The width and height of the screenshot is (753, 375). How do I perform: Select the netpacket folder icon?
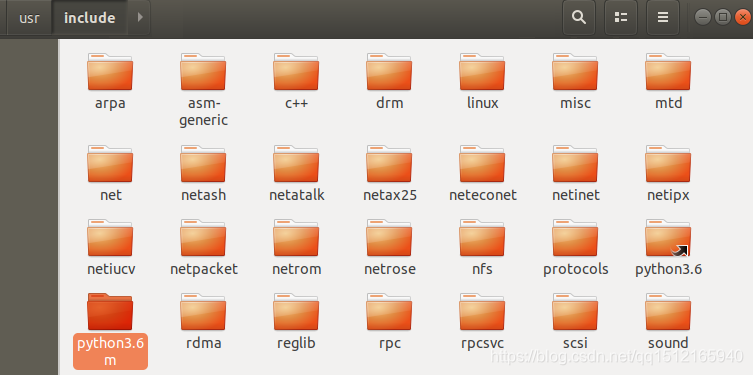click(203, 238)
